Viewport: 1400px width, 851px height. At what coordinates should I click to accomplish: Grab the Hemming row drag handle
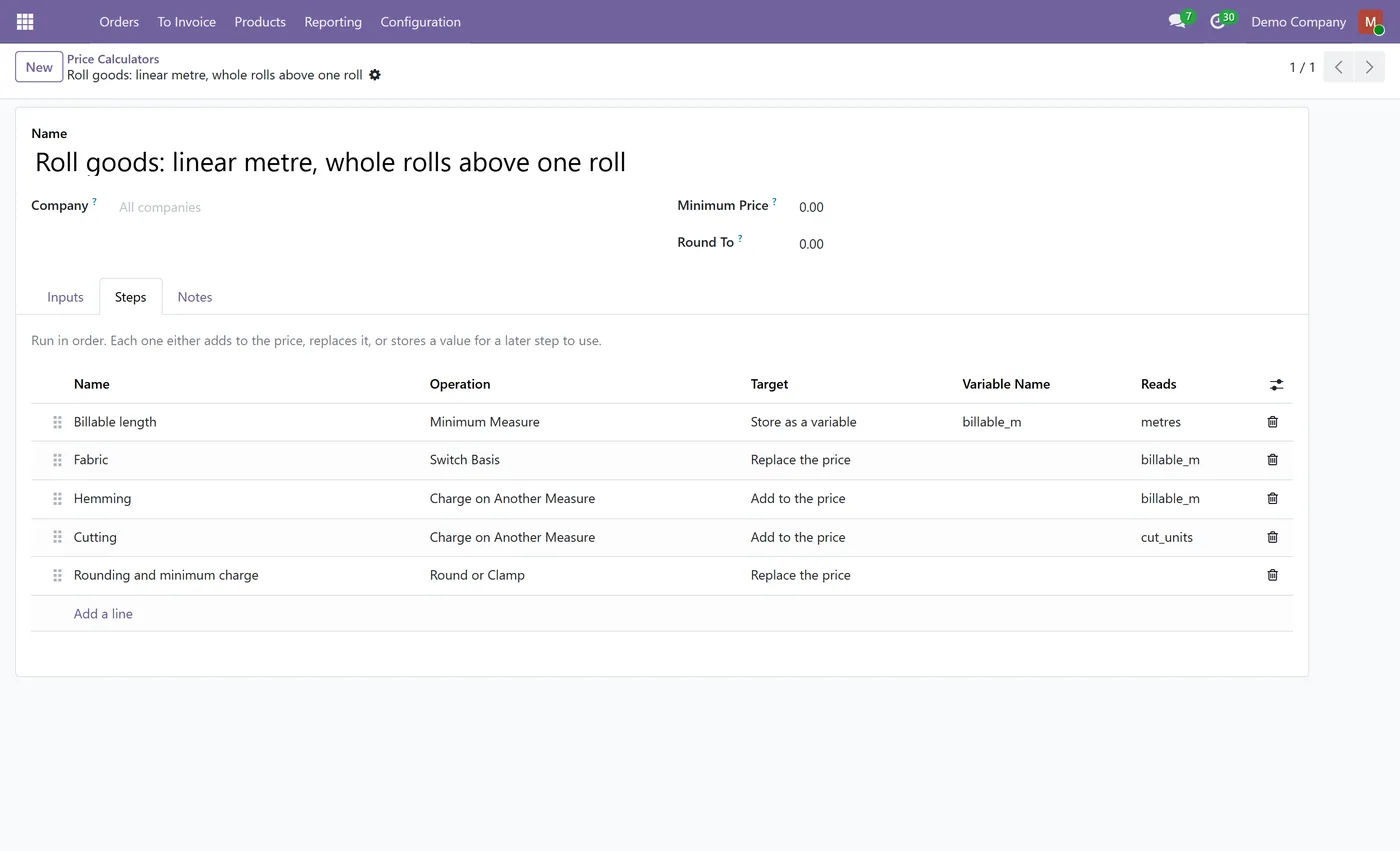point(57,498)
